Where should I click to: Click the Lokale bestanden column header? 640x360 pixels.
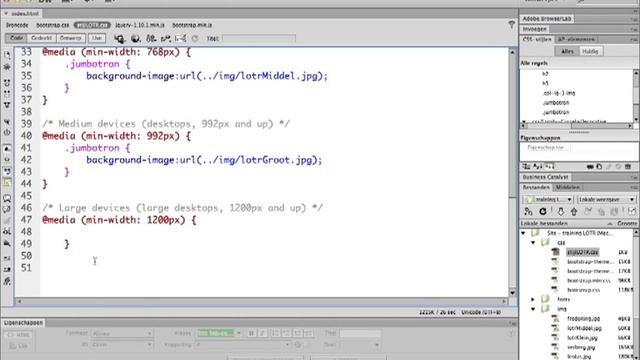click(x=544, y=223)
